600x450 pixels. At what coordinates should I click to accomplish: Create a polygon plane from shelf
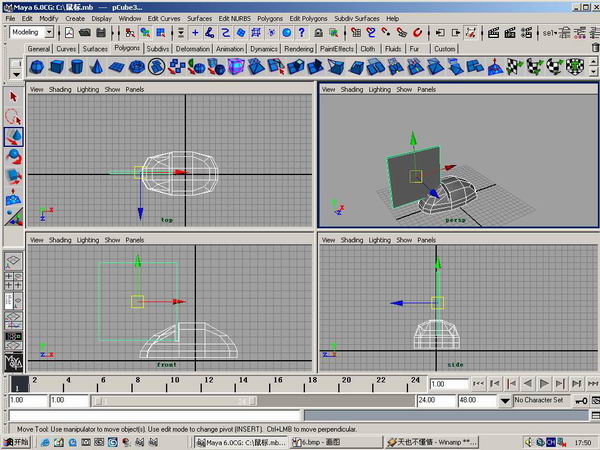point(116,67)
